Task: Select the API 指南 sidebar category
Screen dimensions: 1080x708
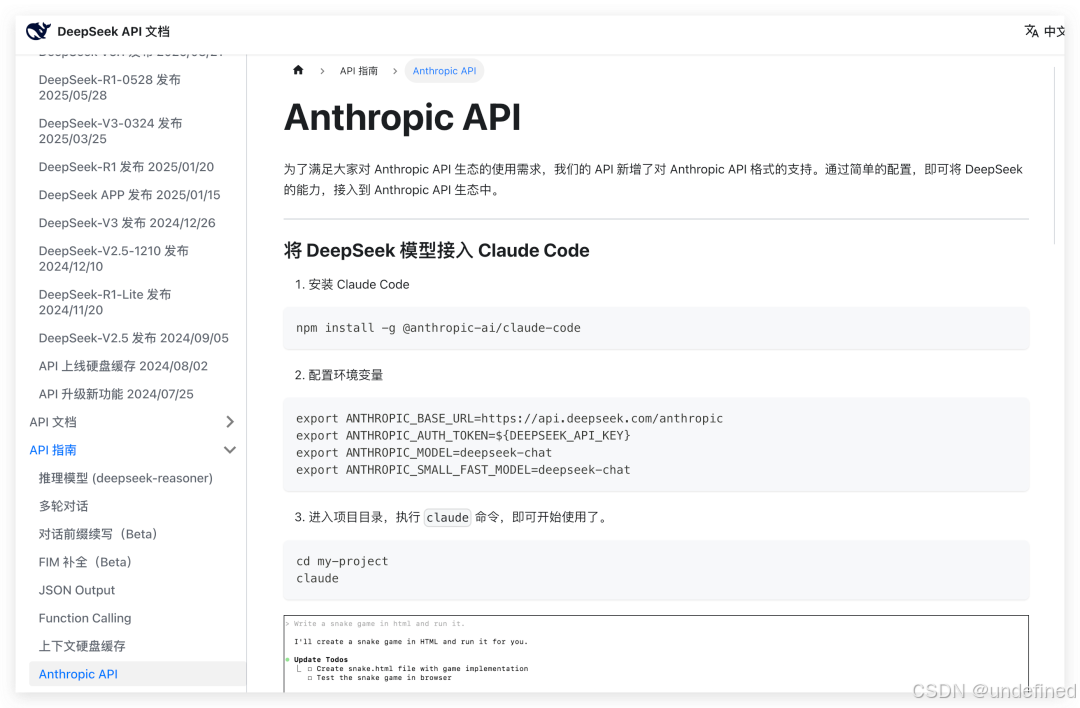Action: point(53,450)
